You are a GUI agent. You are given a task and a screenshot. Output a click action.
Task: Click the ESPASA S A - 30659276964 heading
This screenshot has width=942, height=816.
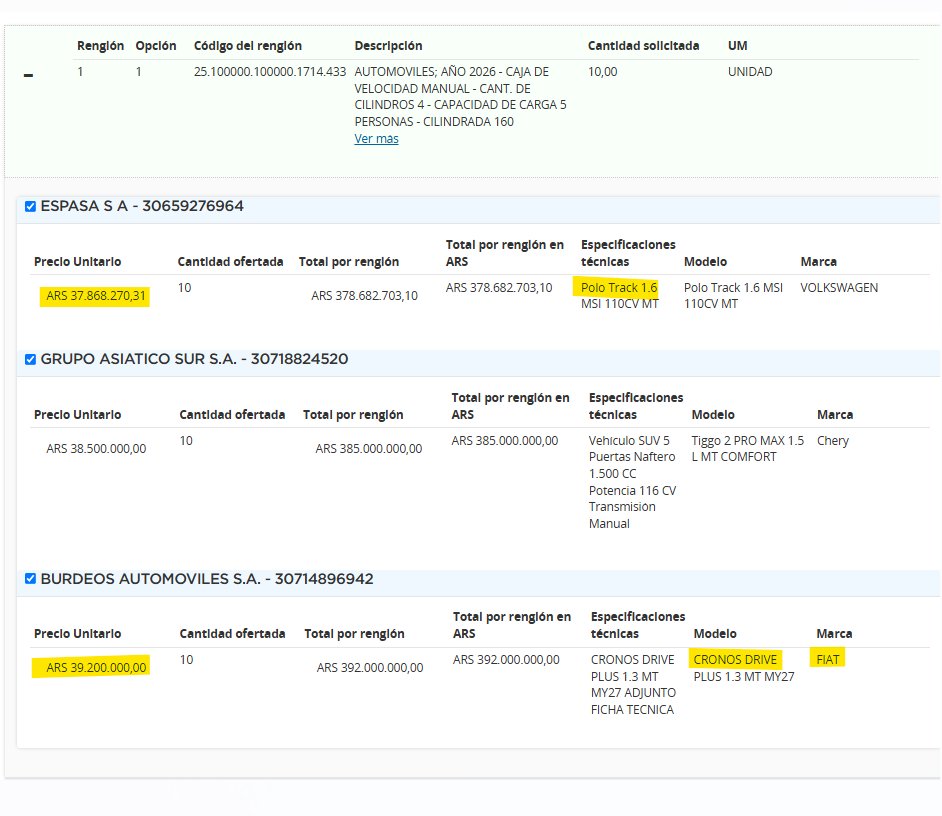coord(142,206)
